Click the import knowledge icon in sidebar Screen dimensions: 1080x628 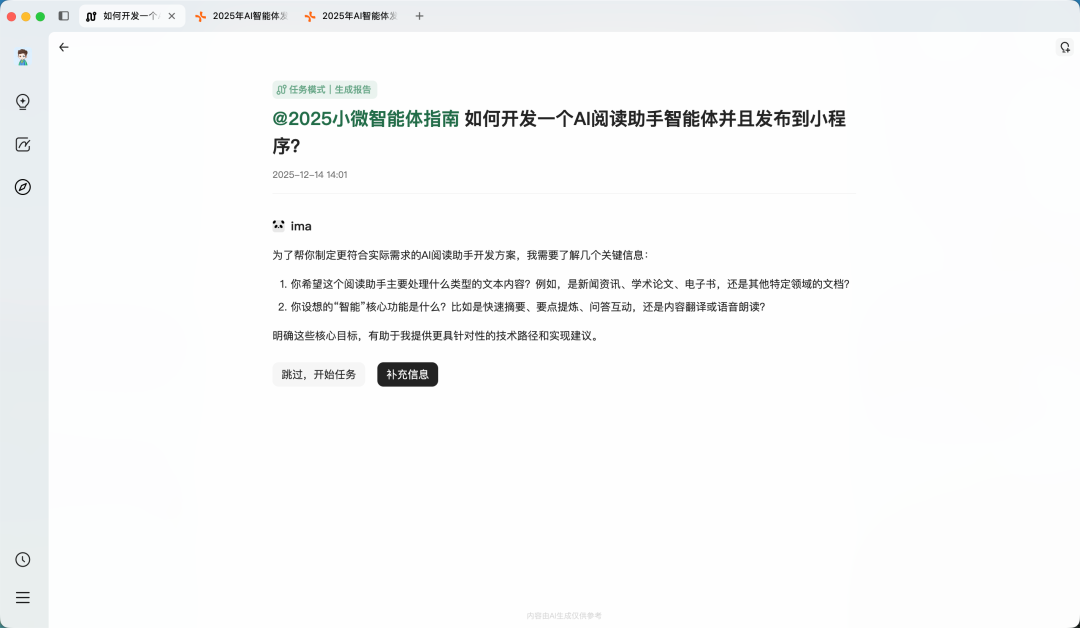(x=22, y=101)
